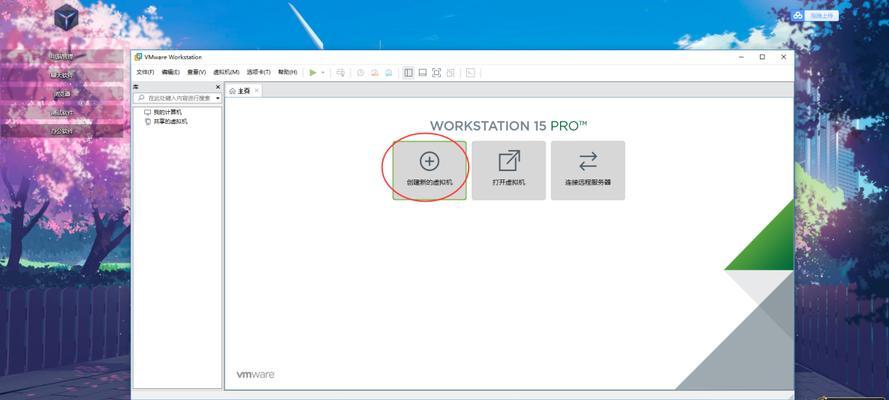Open the 查看(V) menu
The image size is (889, 400).
[196, 73]
